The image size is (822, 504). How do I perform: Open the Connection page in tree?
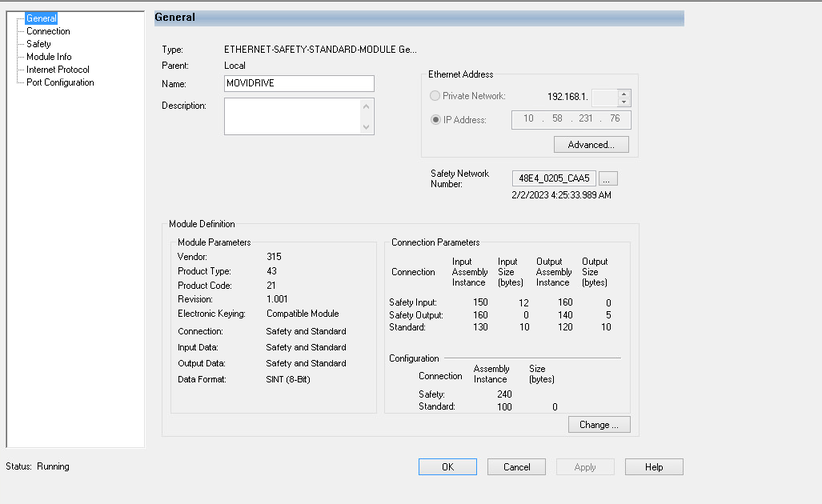point(48,31)
